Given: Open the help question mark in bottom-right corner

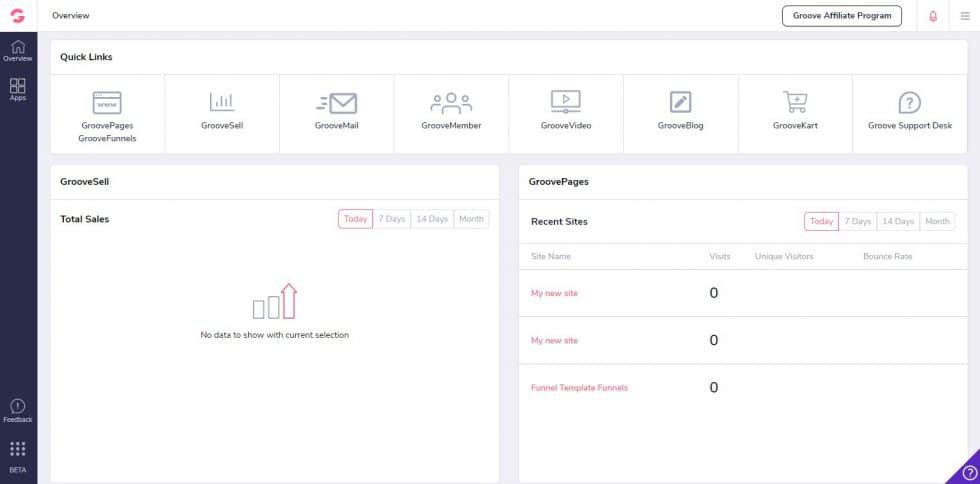Looking at the screenshot, I should 969,473.
